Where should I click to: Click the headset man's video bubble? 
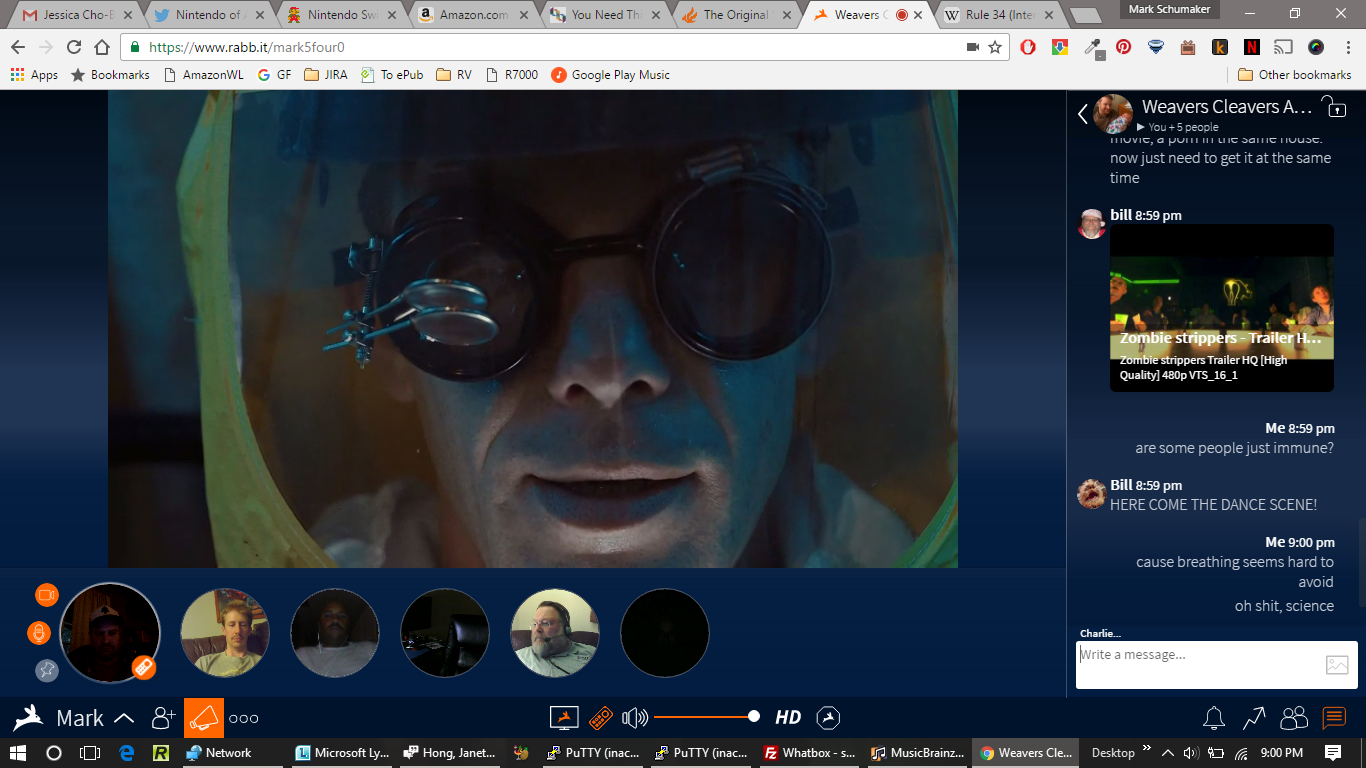click(555, 633)
